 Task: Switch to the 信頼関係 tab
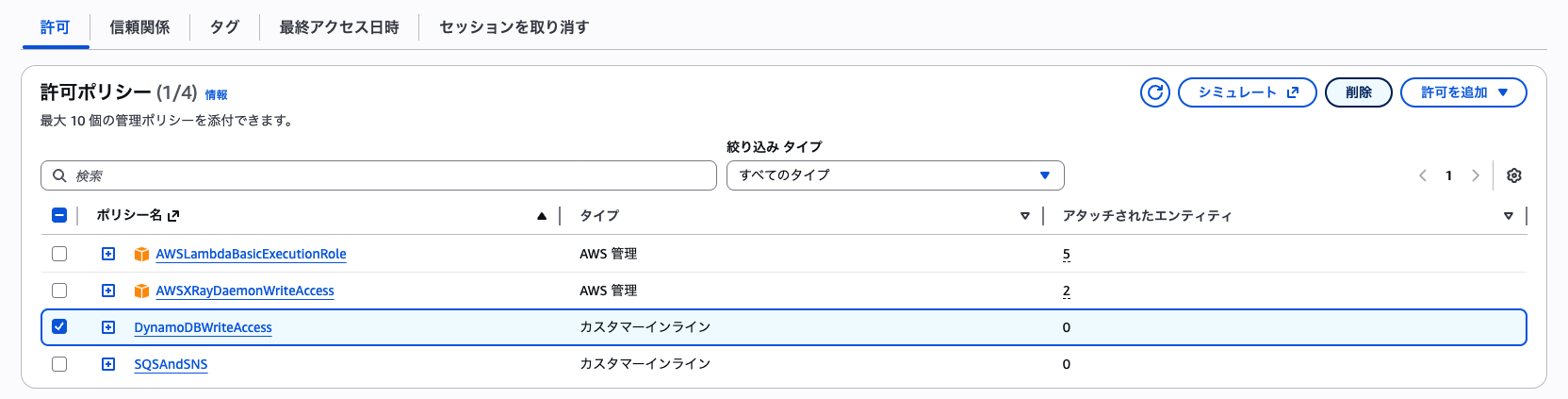(x=139, y=27)
